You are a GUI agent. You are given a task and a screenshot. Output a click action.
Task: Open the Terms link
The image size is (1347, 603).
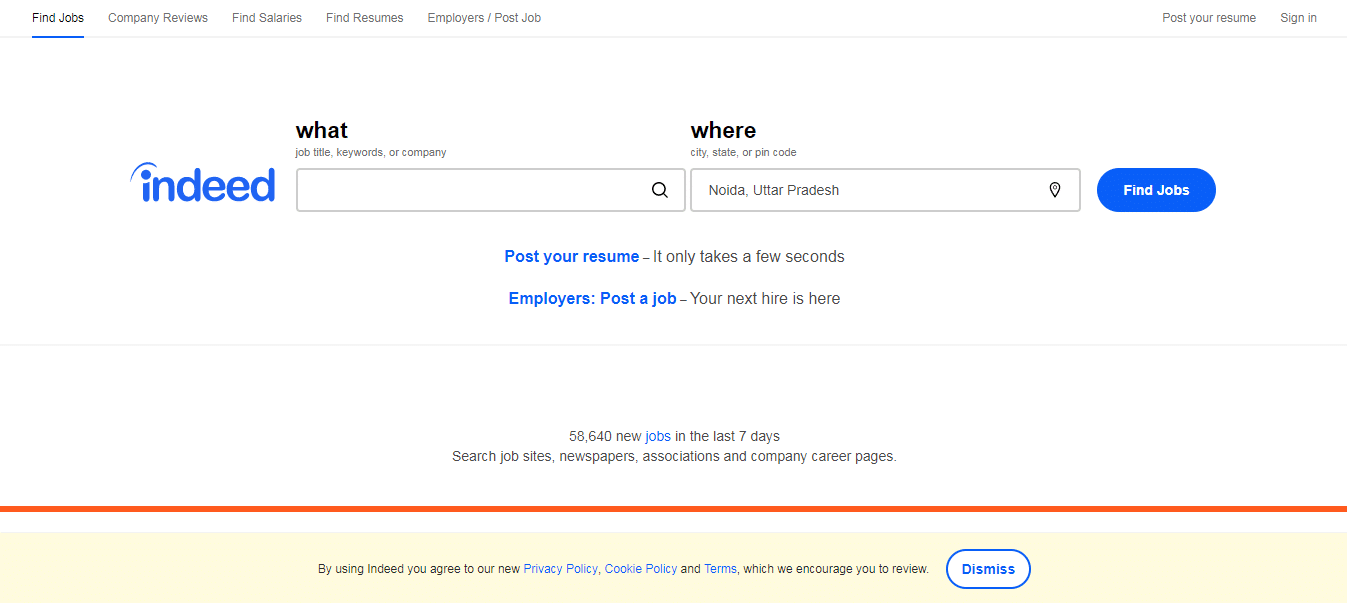pos(720,569)
